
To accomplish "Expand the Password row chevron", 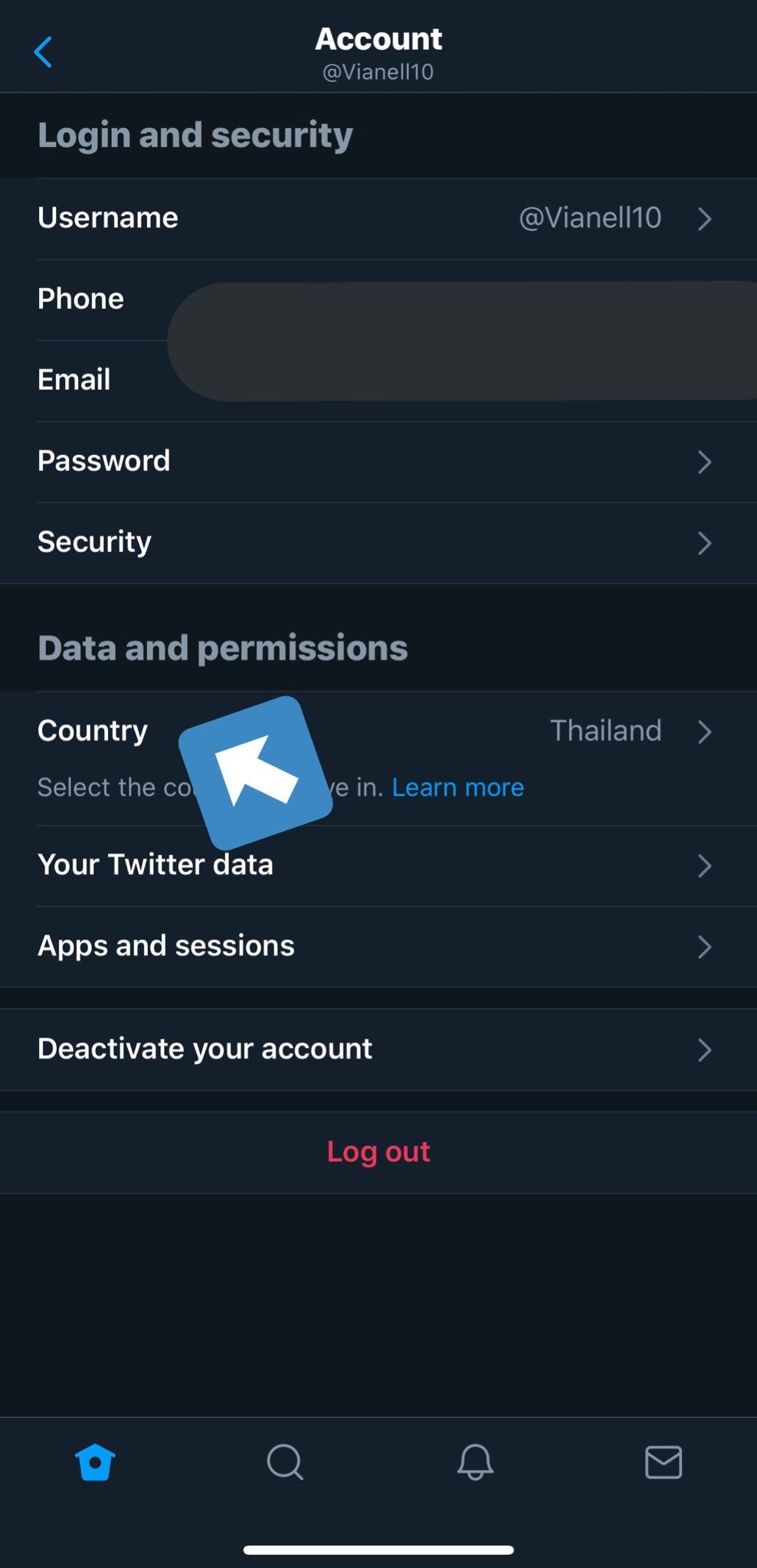I will 705,462.
